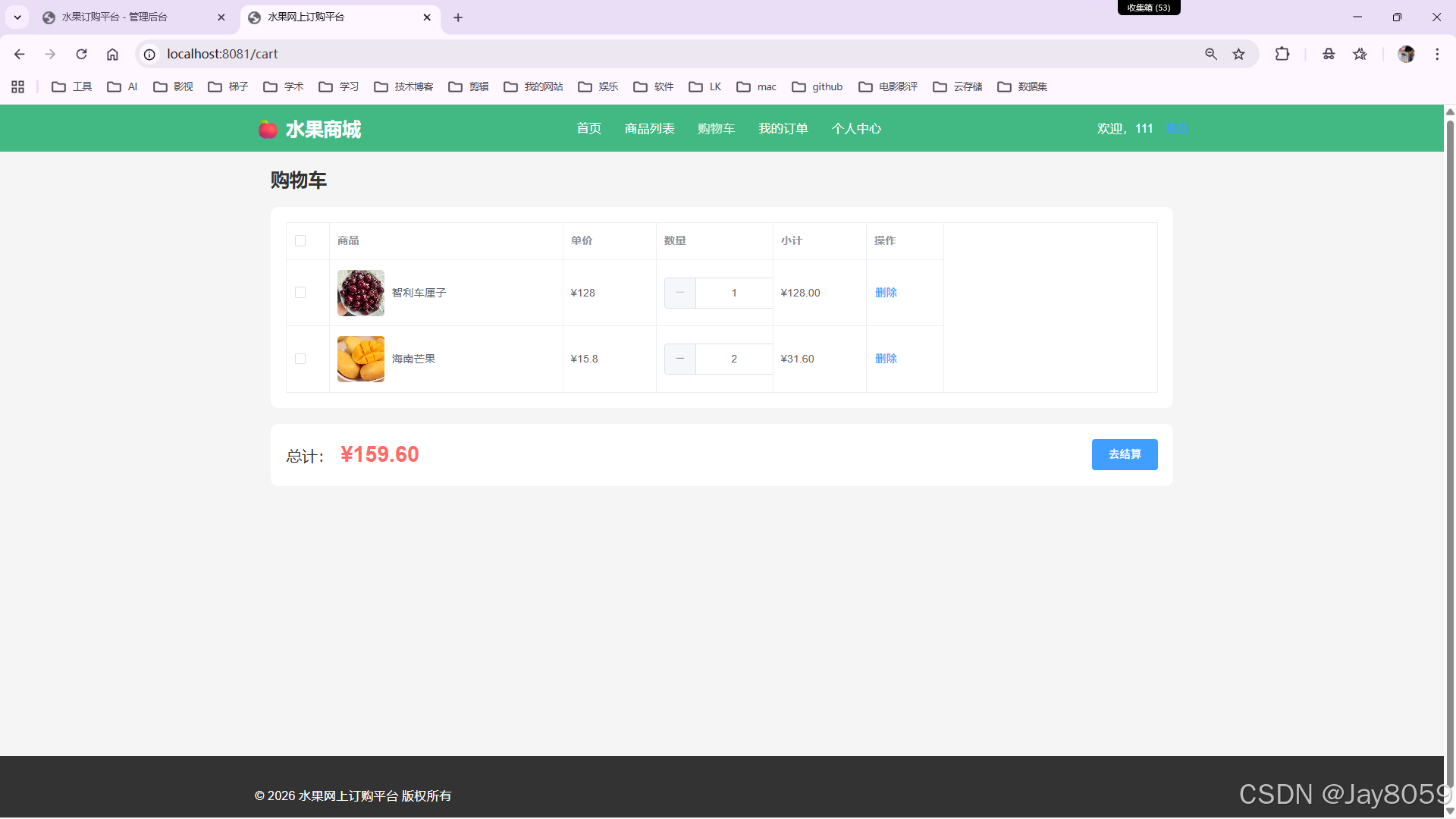Screen dimensions: 1456x819
Task: Switch to the 水果订购平台 - 管理后台 tab
Action: pos(114,17)
